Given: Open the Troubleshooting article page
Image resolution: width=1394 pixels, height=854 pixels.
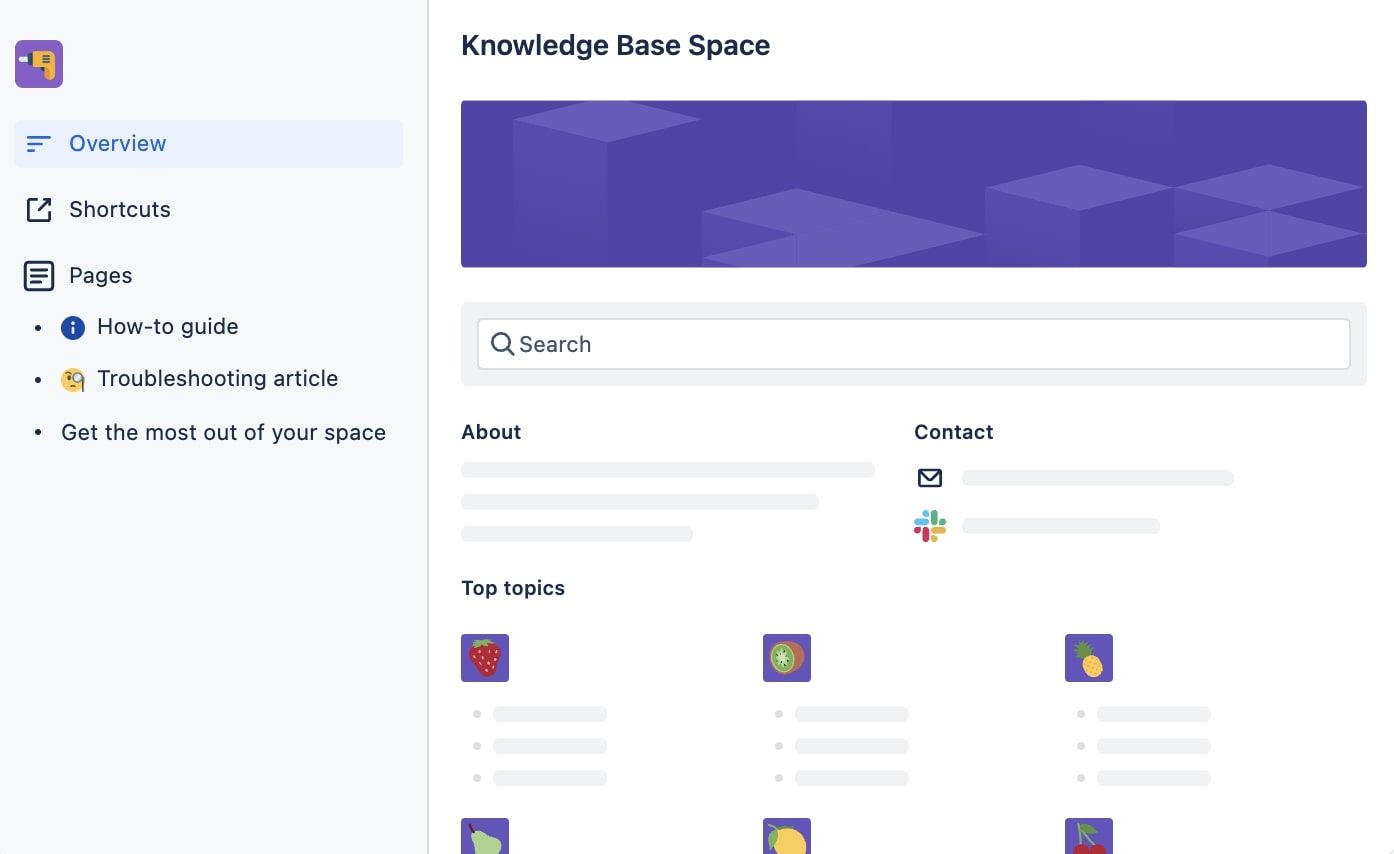Looking at the screenshot, I should coord(218,379).
